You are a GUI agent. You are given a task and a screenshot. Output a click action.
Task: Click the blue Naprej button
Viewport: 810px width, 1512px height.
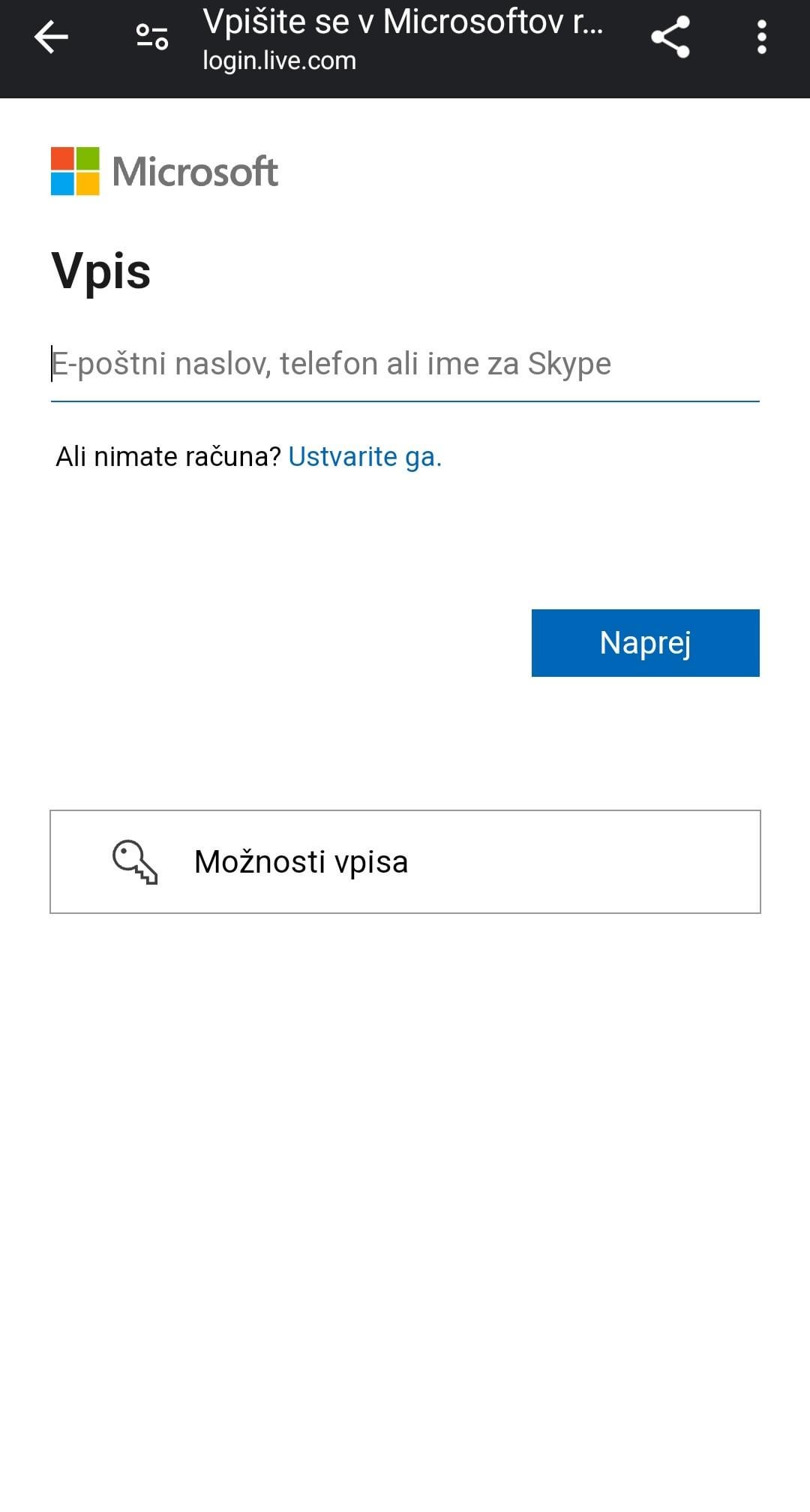tap(646, 643)
